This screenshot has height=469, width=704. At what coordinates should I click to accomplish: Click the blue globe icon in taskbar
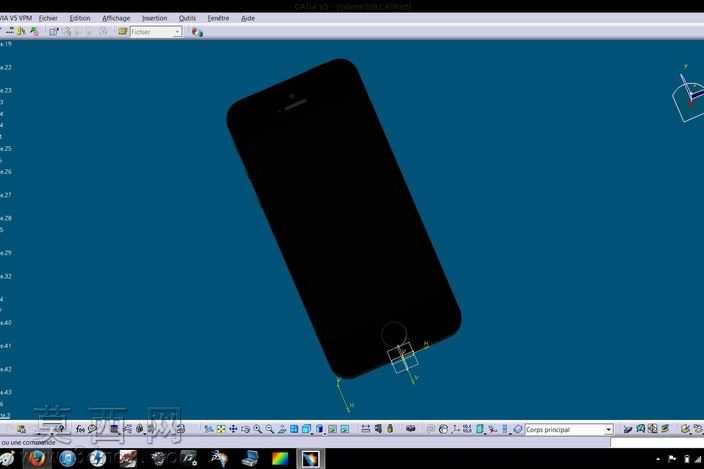[x=67, y=459]
